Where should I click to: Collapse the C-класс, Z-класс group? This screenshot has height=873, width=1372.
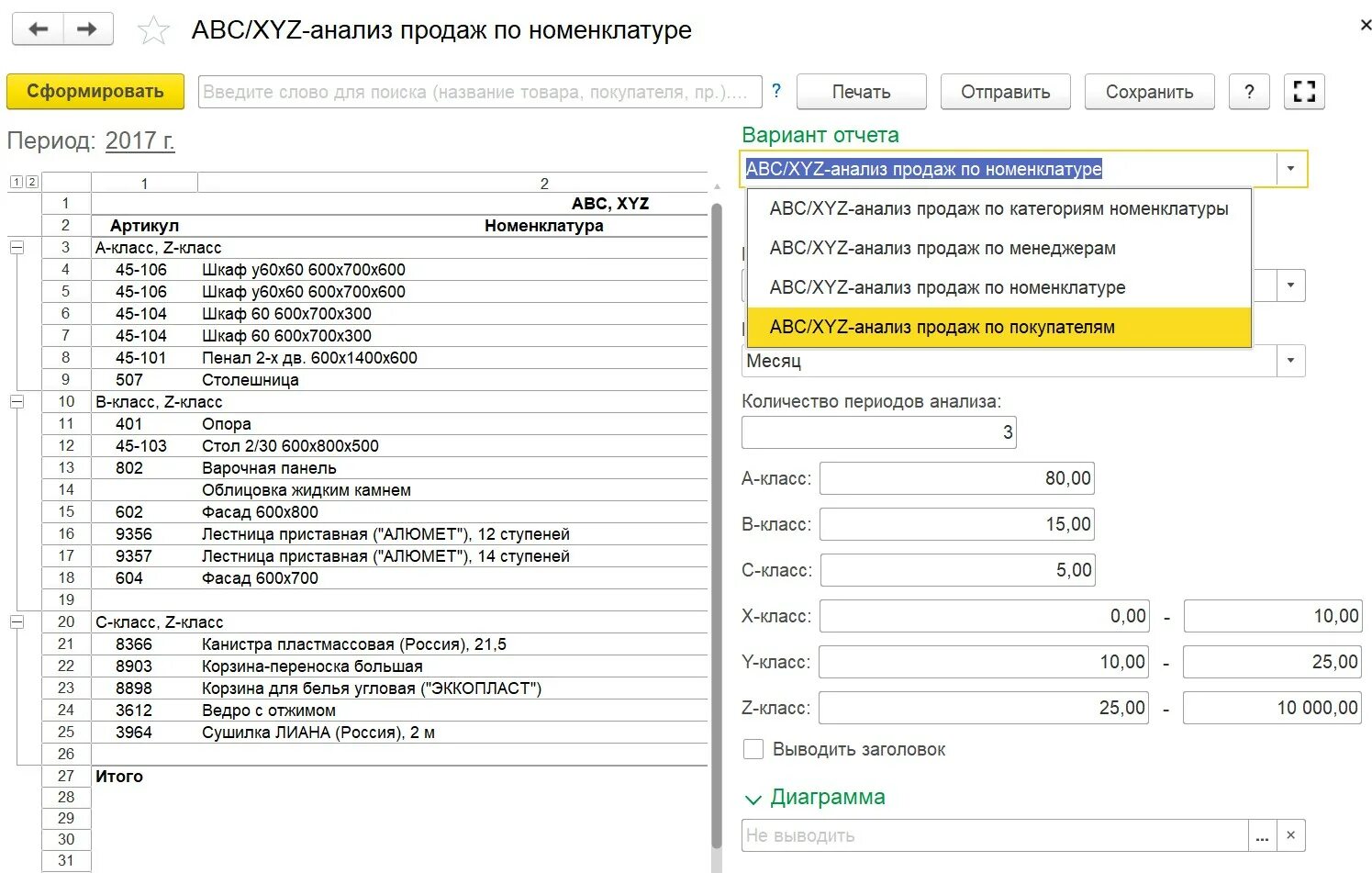17,621
